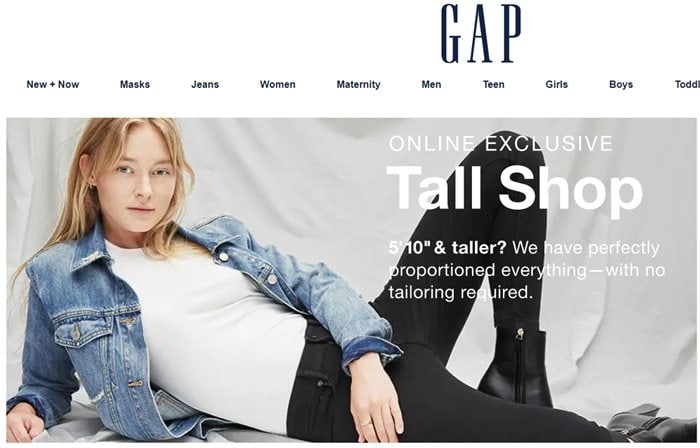Select the Women navigation item
Viewport: 700px width, 448px height.
pos(278,84)
